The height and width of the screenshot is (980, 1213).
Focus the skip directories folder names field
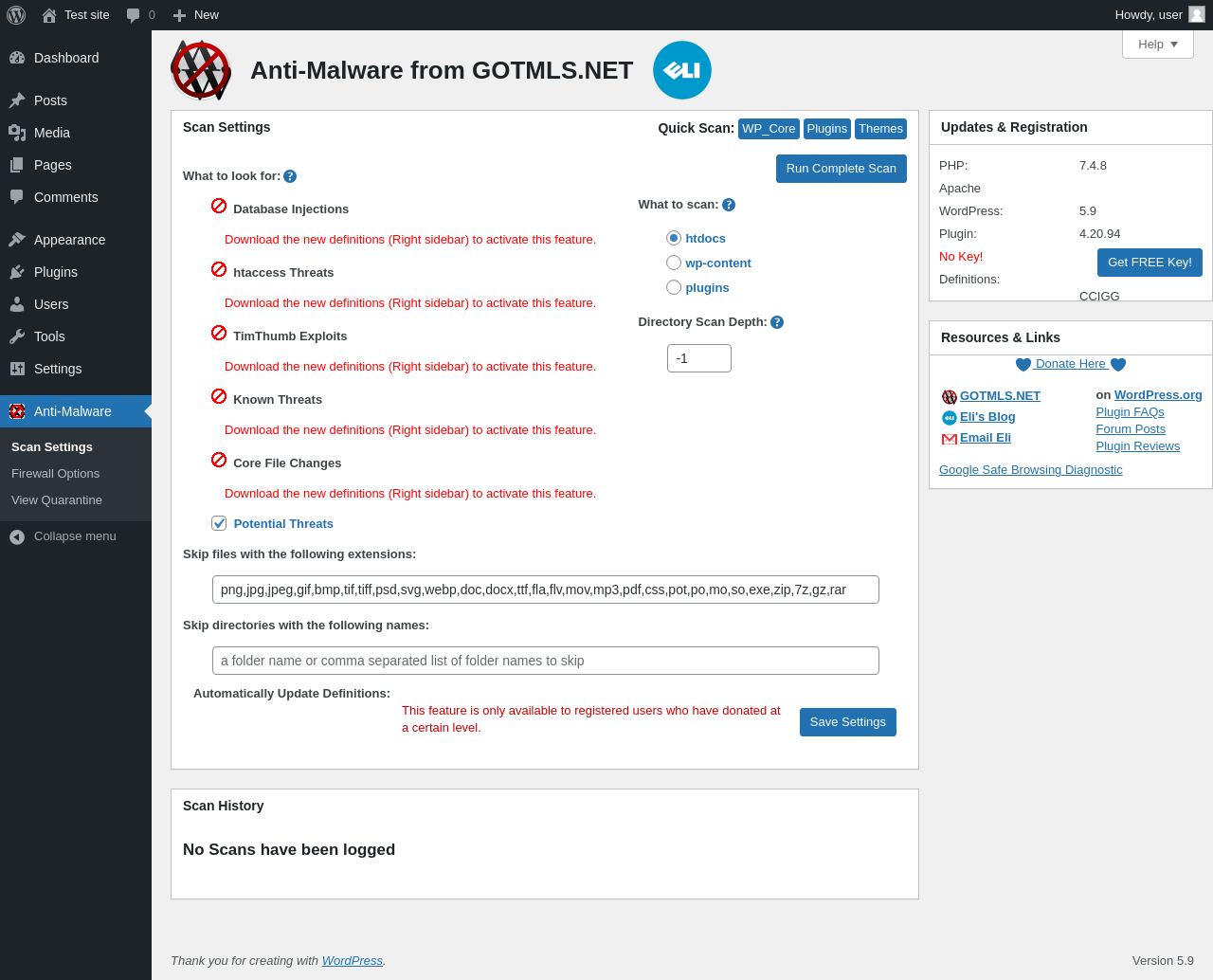[x=546, y=661]
